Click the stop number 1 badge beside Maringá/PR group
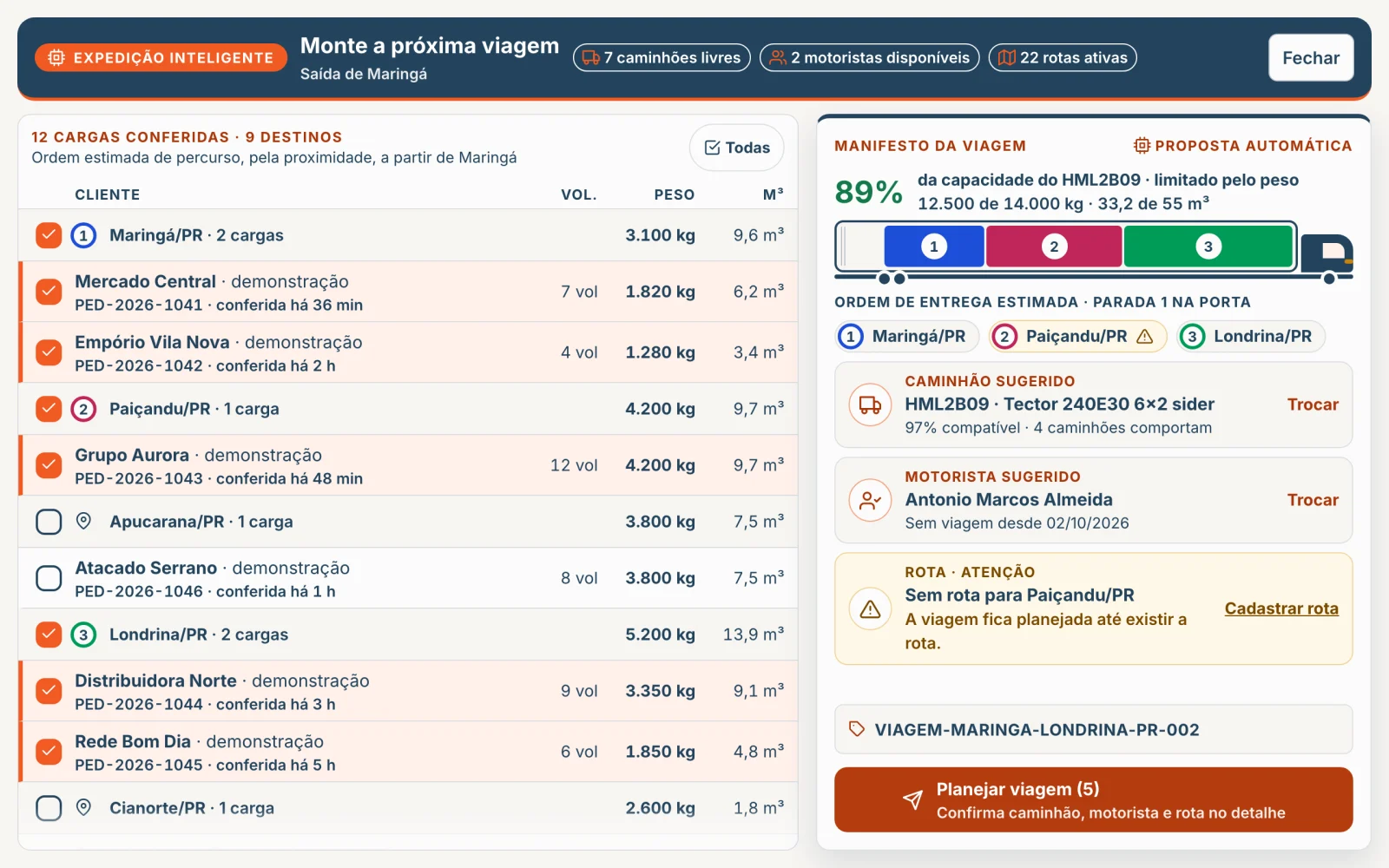 [x=83, y=235]
